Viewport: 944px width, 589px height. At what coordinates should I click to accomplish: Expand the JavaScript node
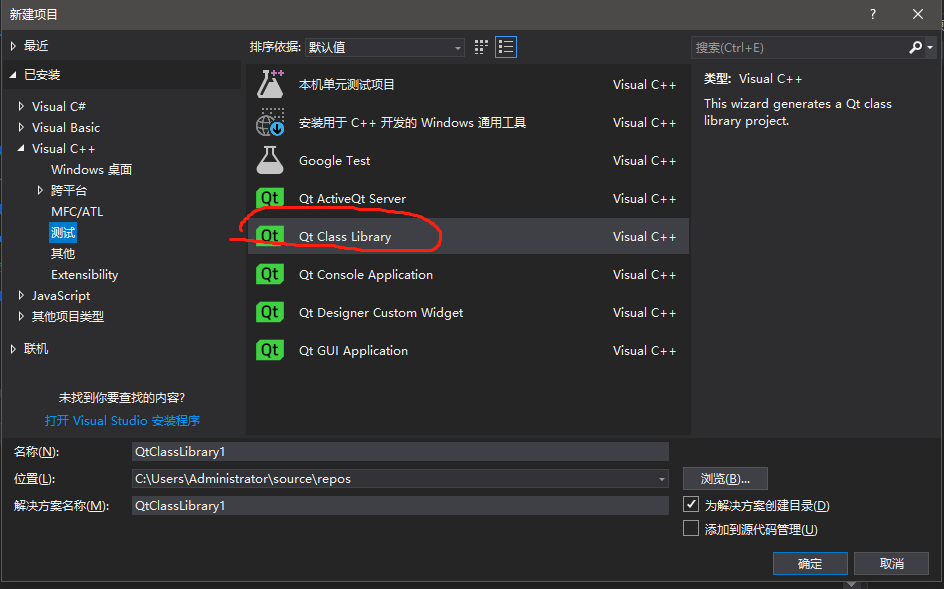21,295
